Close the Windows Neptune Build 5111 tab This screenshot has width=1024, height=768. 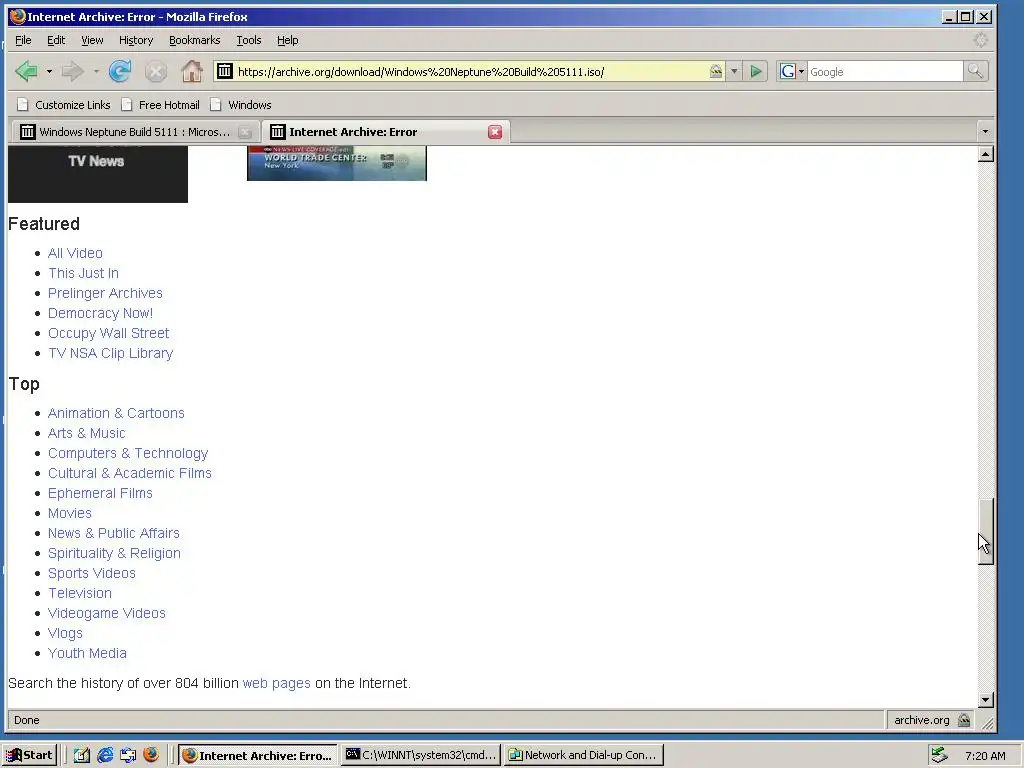(x=245, y=132)
